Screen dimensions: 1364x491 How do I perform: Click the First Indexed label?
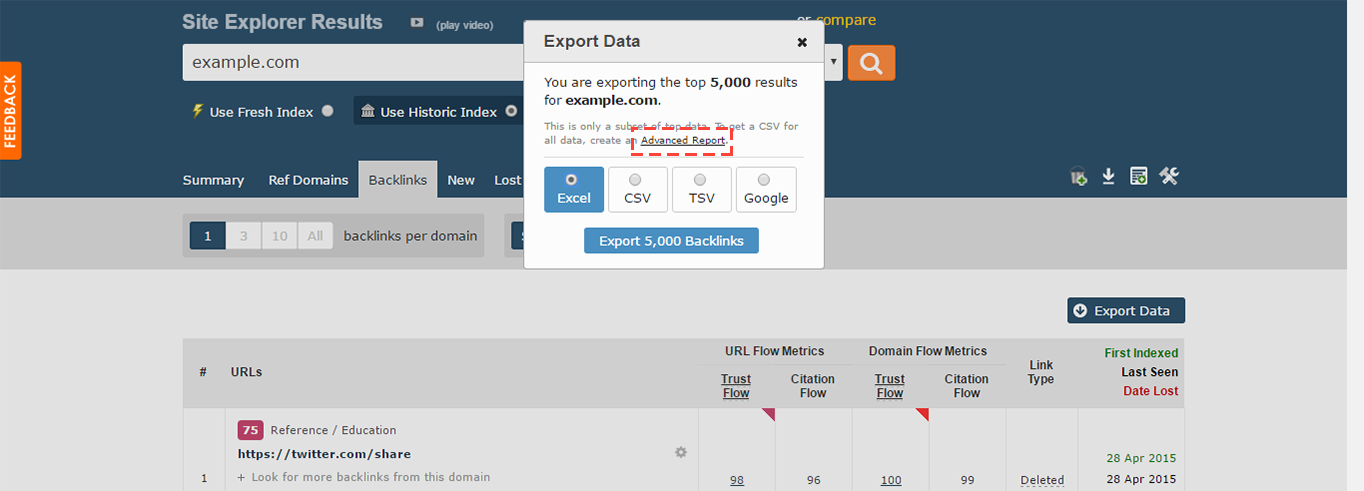(1141, 353)
